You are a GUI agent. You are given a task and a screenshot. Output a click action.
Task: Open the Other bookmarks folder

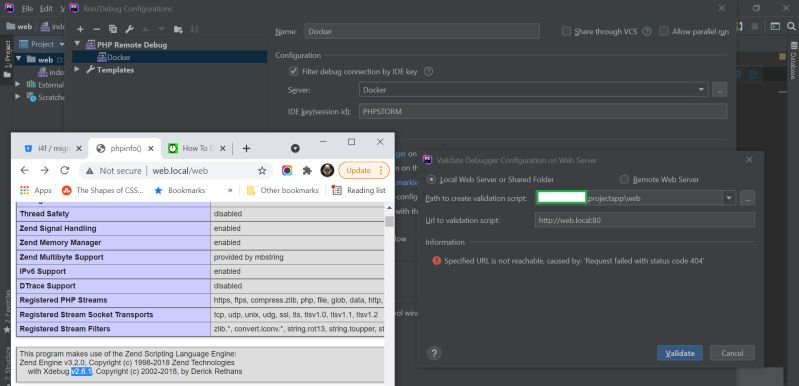pos(283,190)
